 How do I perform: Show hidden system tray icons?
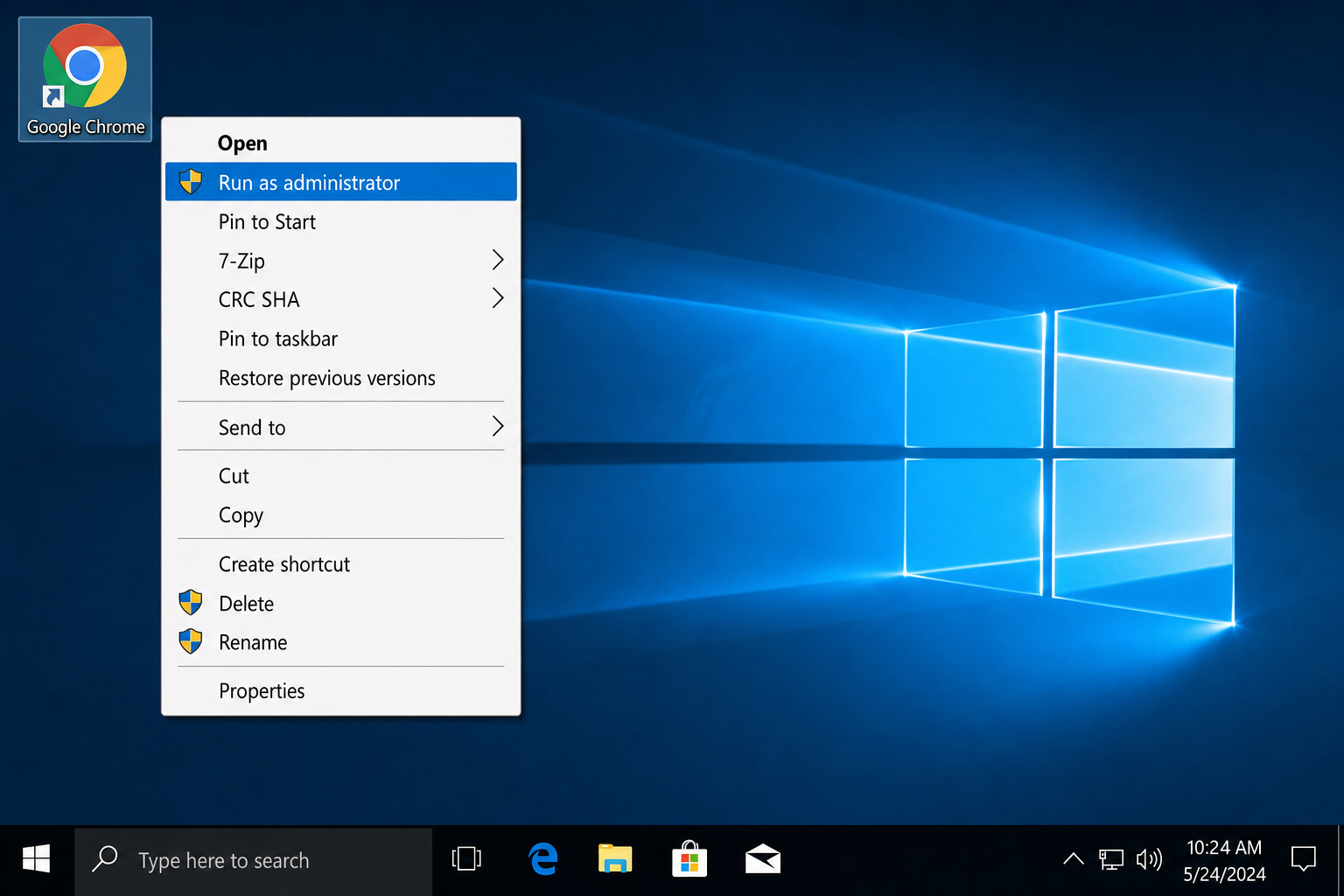[1074, 859]
